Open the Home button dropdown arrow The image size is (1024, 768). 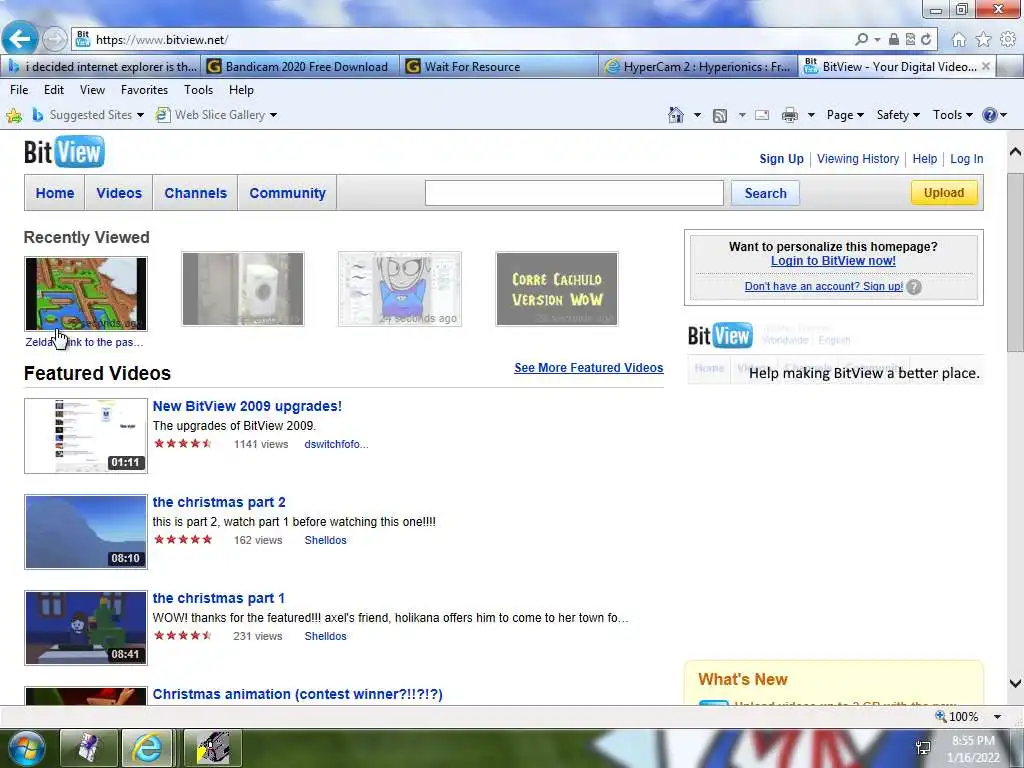point(697,116)
